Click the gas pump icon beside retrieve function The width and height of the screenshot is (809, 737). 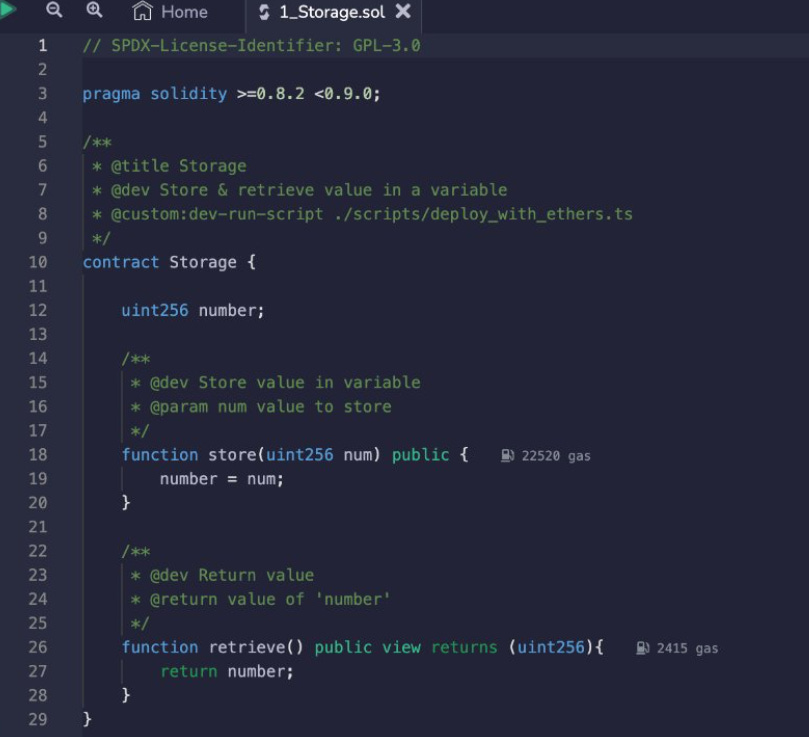(642, 648)
